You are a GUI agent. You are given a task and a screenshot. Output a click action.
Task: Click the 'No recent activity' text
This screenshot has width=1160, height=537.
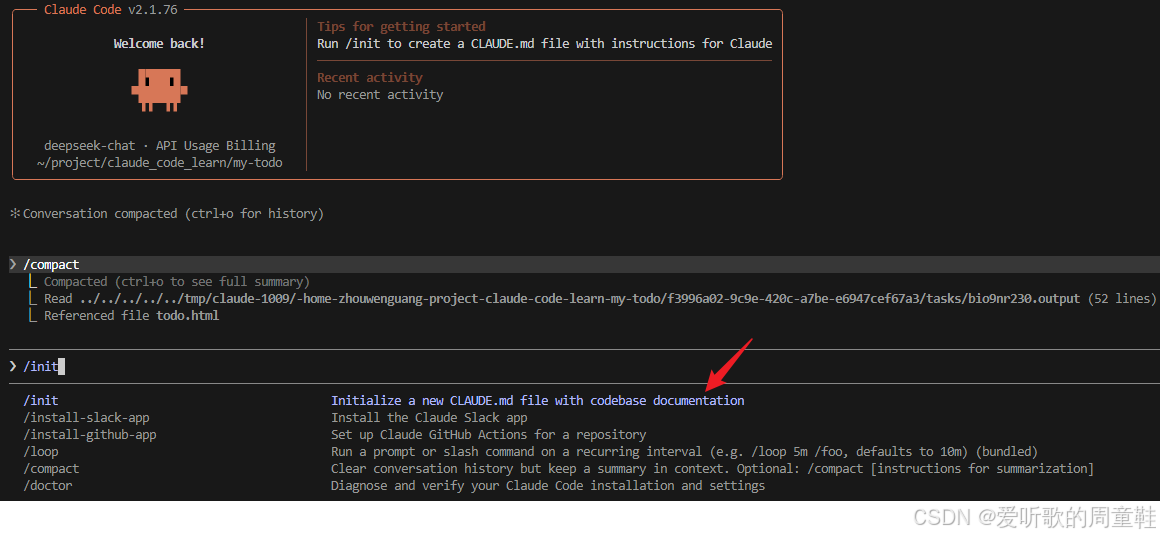(x=380, y=95)
